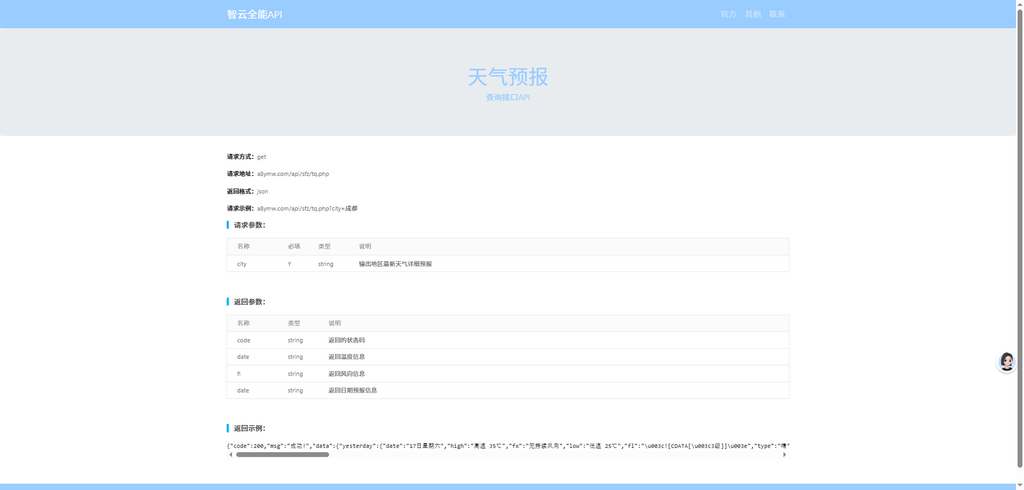Click the request method value get

(261, 157)
